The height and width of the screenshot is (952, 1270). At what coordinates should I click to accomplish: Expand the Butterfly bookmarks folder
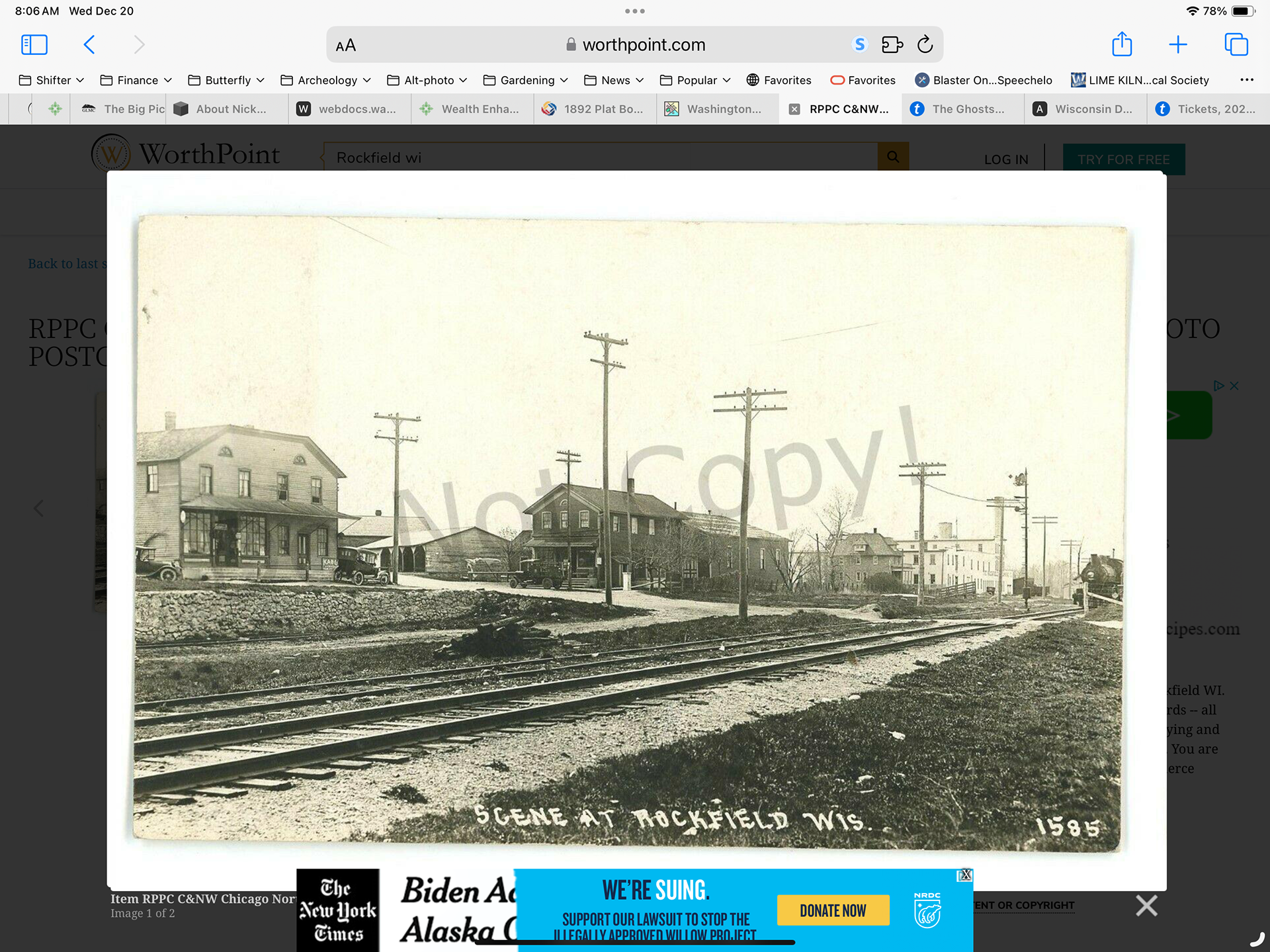(226, 80)
